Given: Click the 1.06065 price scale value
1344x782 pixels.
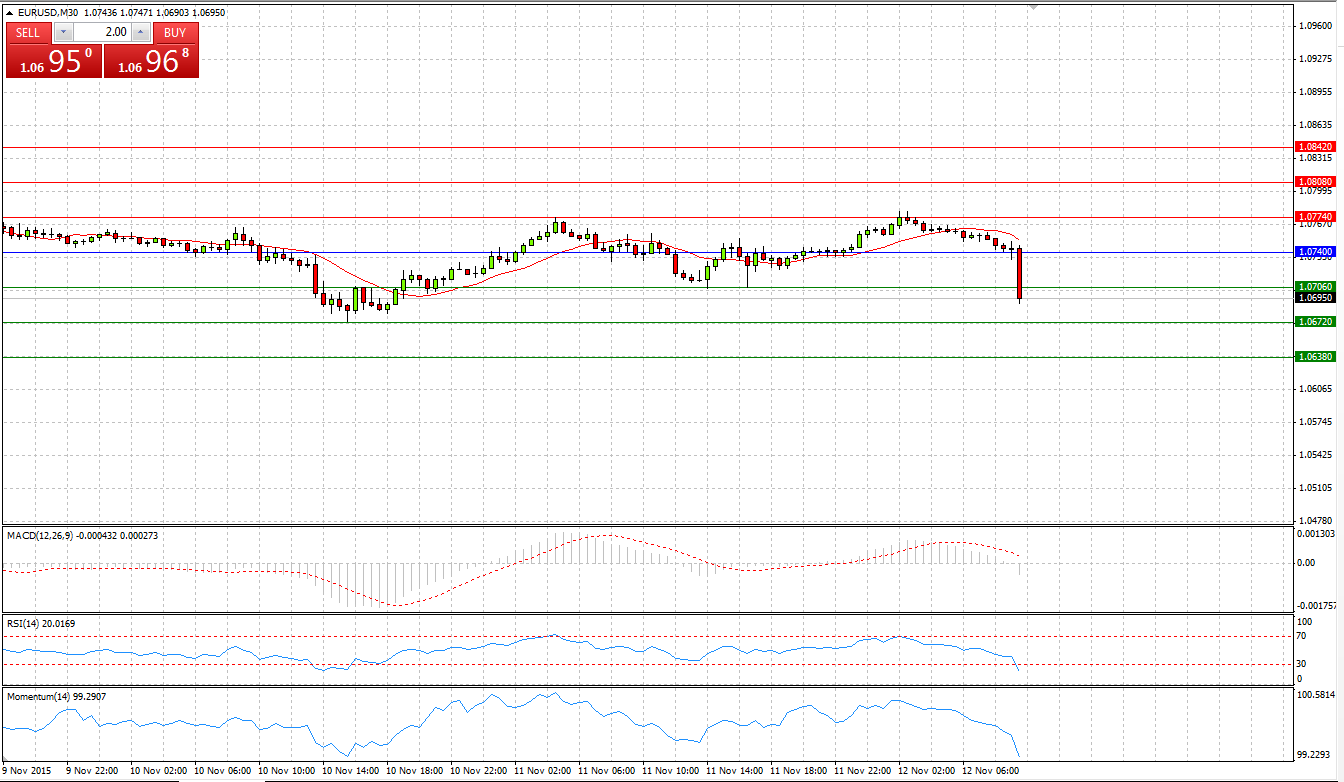Looking at the screenshot, I should pyautogui.click(x=1315, y=388).
